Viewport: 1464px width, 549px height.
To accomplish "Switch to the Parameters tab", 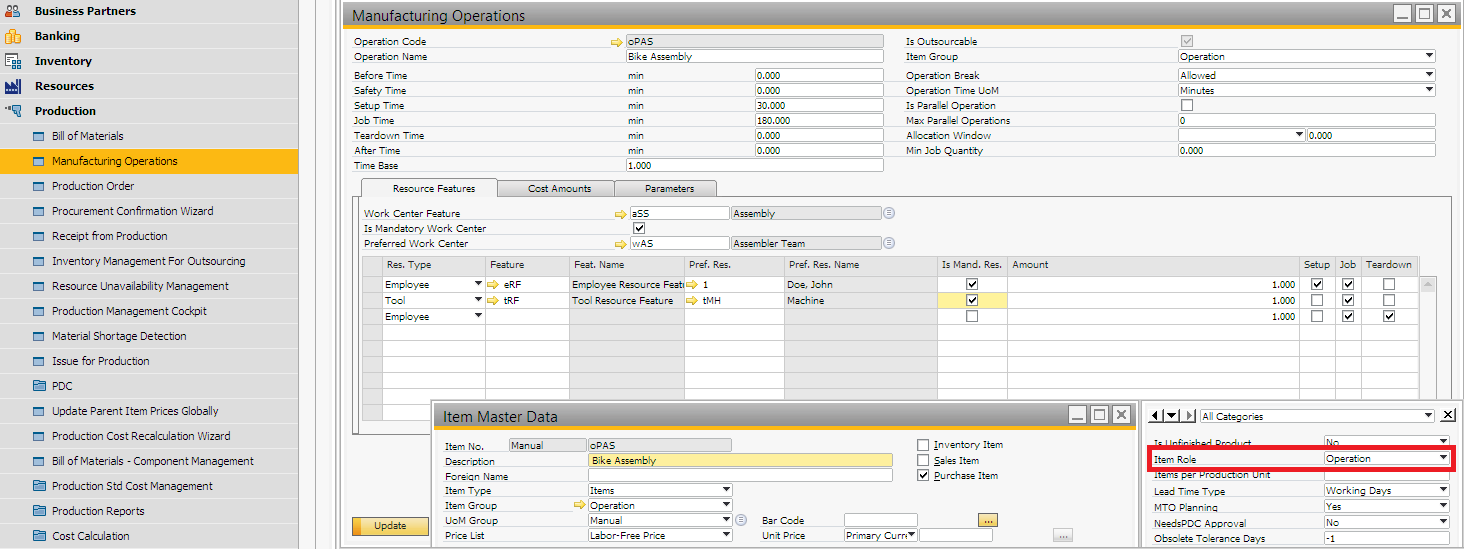I will tap(668, 188).
